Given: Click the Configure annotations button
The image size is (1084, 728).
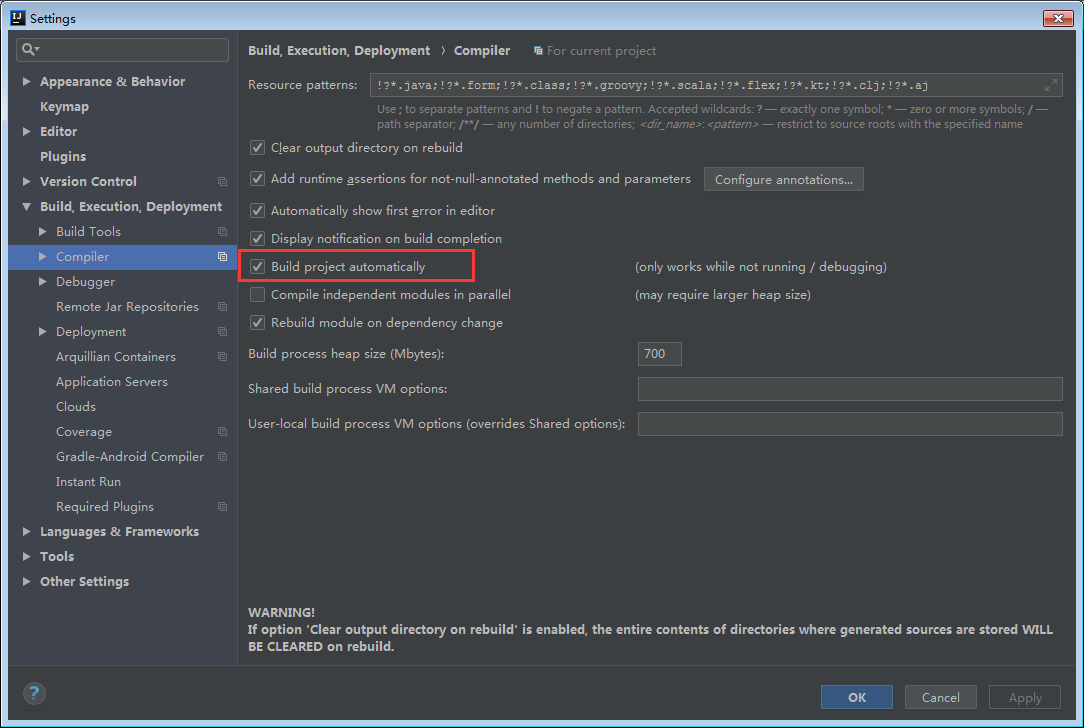Looking at the screenshot, I should click(x=783, y=179).
